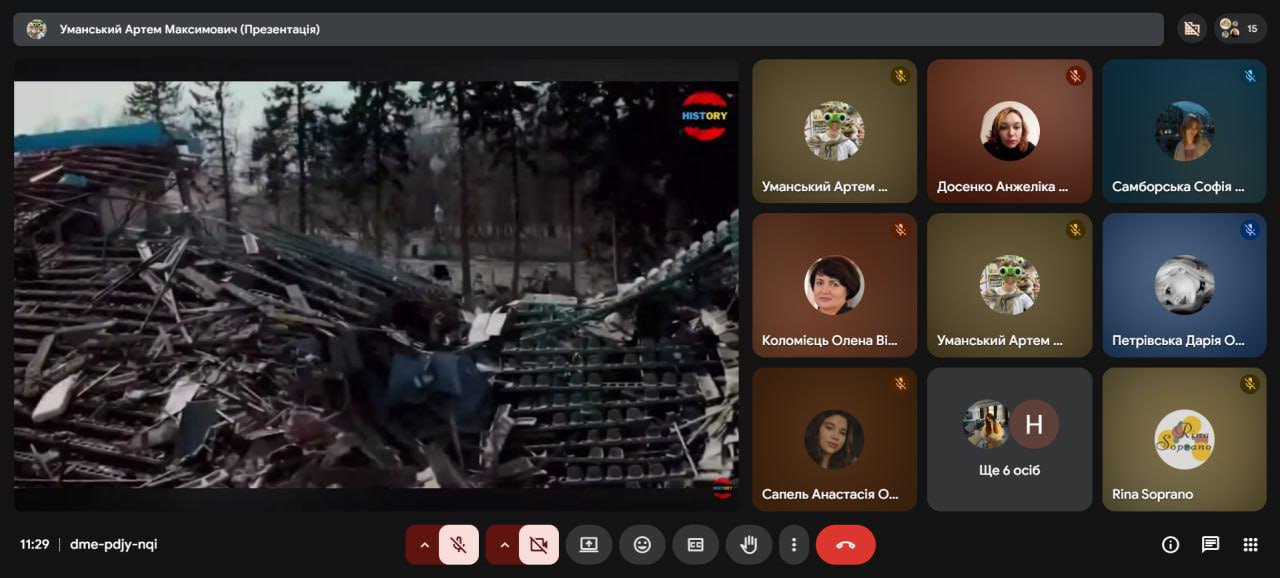Select Досенко Анжеліка participant tile
Image resolution: width=1280 pixels, height=578 pixels.
[x=1009, y=131]
